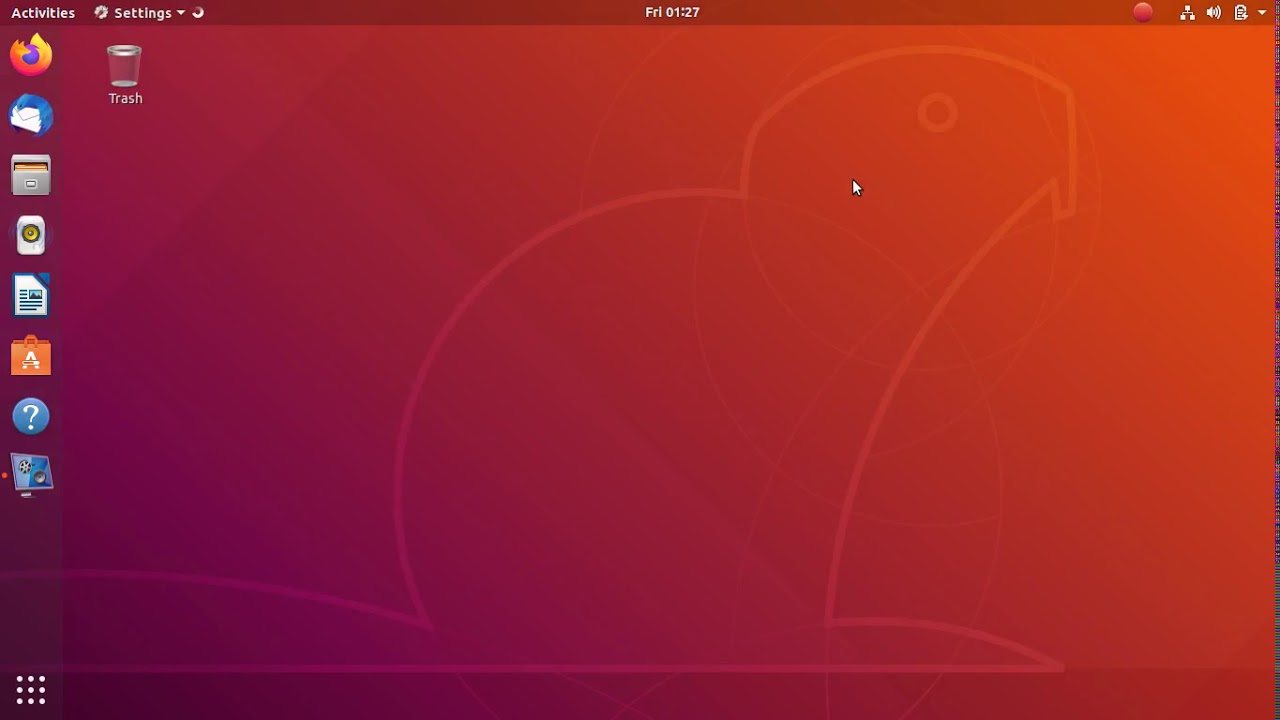Open the Settings app menu dropdown
This screenshot has height=720, width=1280.
(x=140, y=12)
